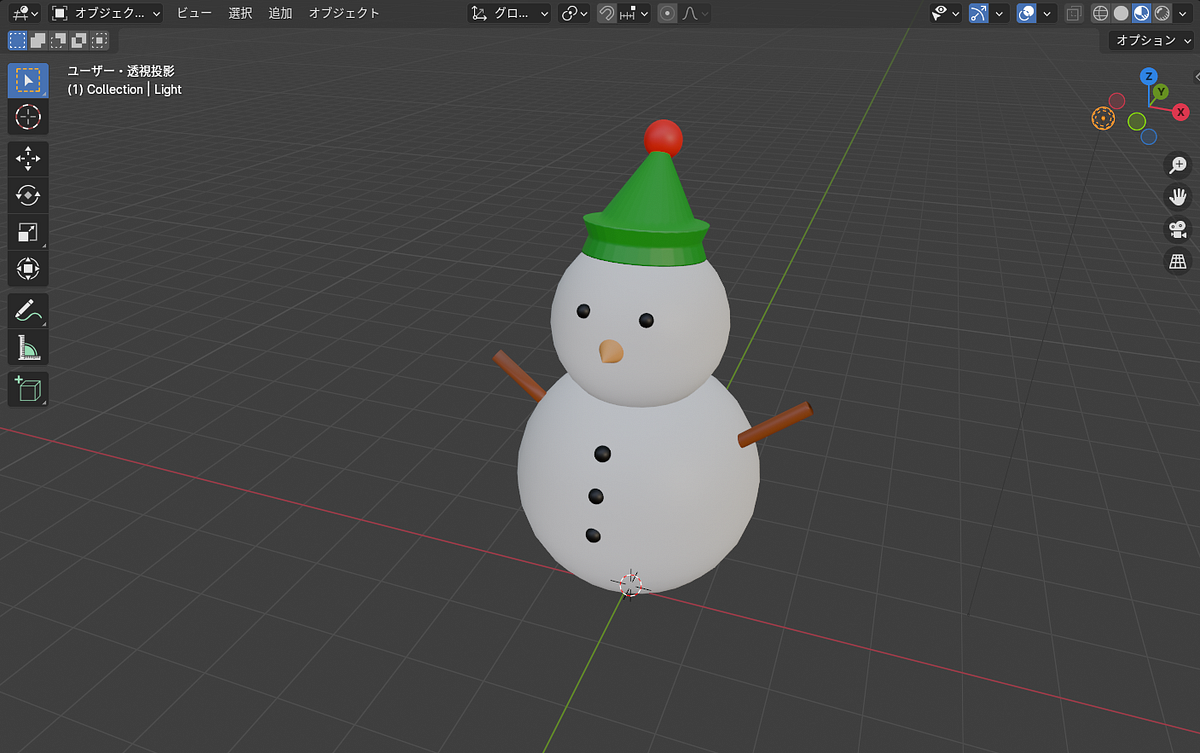Switch perspective/orthographic with the grid icon

[x=1179, y=261]
